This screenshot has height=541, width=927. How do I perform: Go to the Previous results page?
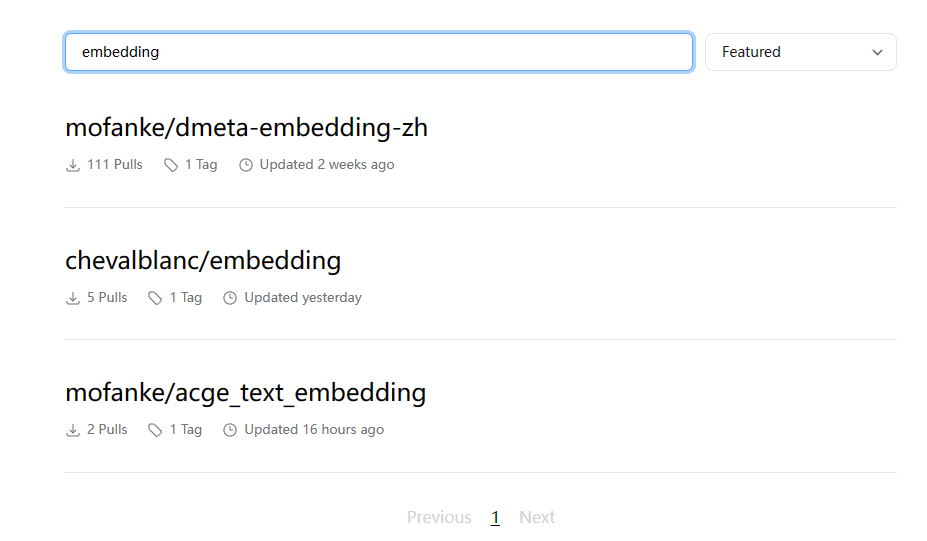(x=439, y=517)
